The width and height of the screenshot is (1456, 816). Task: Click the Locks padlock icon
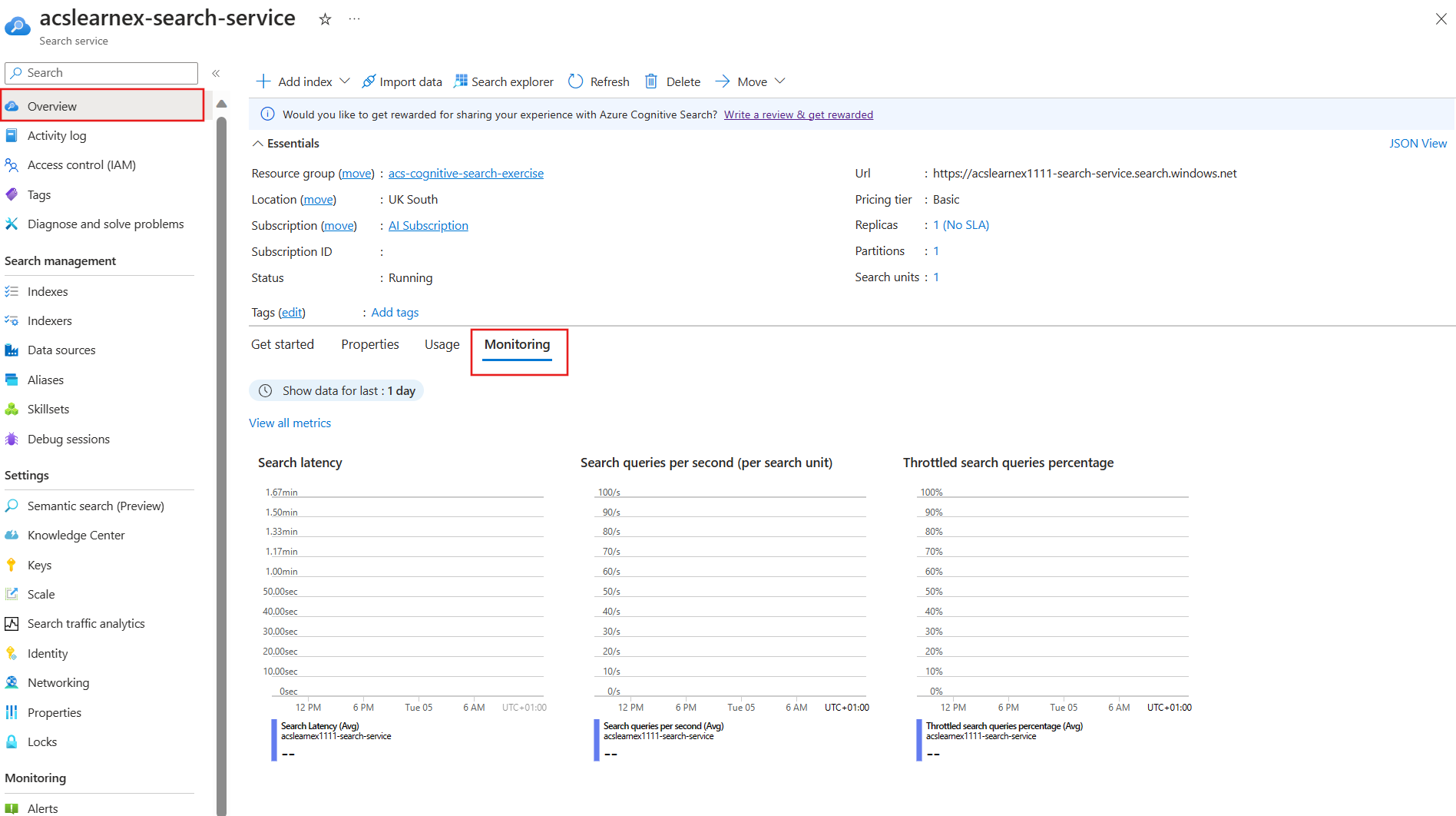[x=12, y=741]
